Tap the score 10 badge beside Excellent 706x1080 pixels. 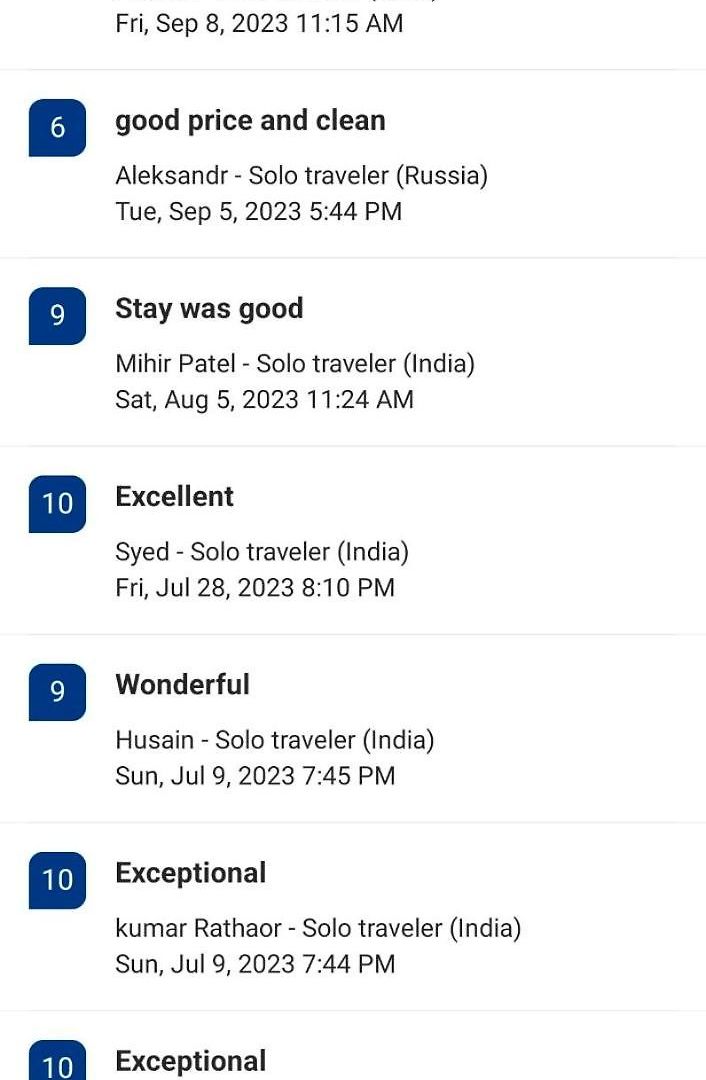(57, 503)
